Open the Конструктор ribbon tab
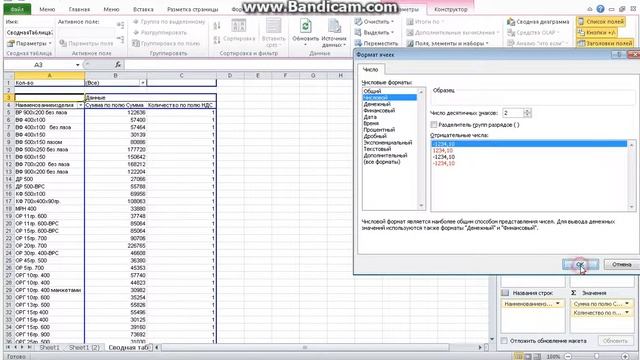 (x=451, y=9)
